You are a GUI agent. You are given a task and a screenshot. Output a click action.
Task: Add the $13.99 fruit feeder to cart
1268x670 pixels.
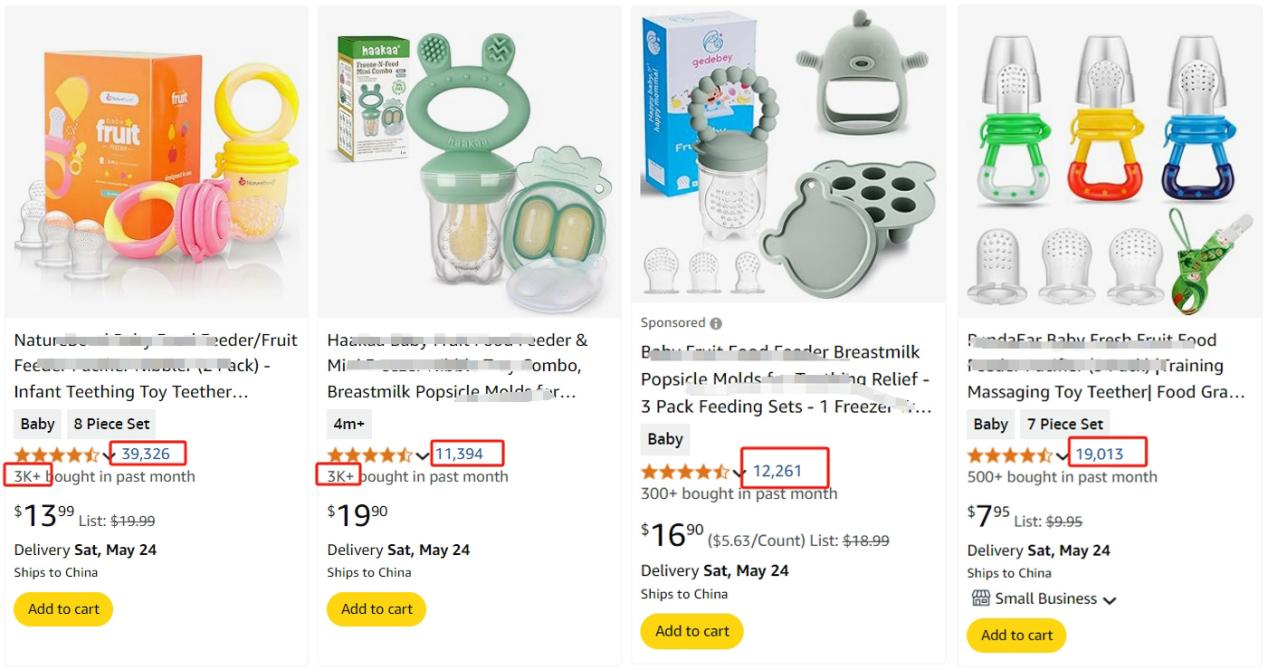[64, 609]
